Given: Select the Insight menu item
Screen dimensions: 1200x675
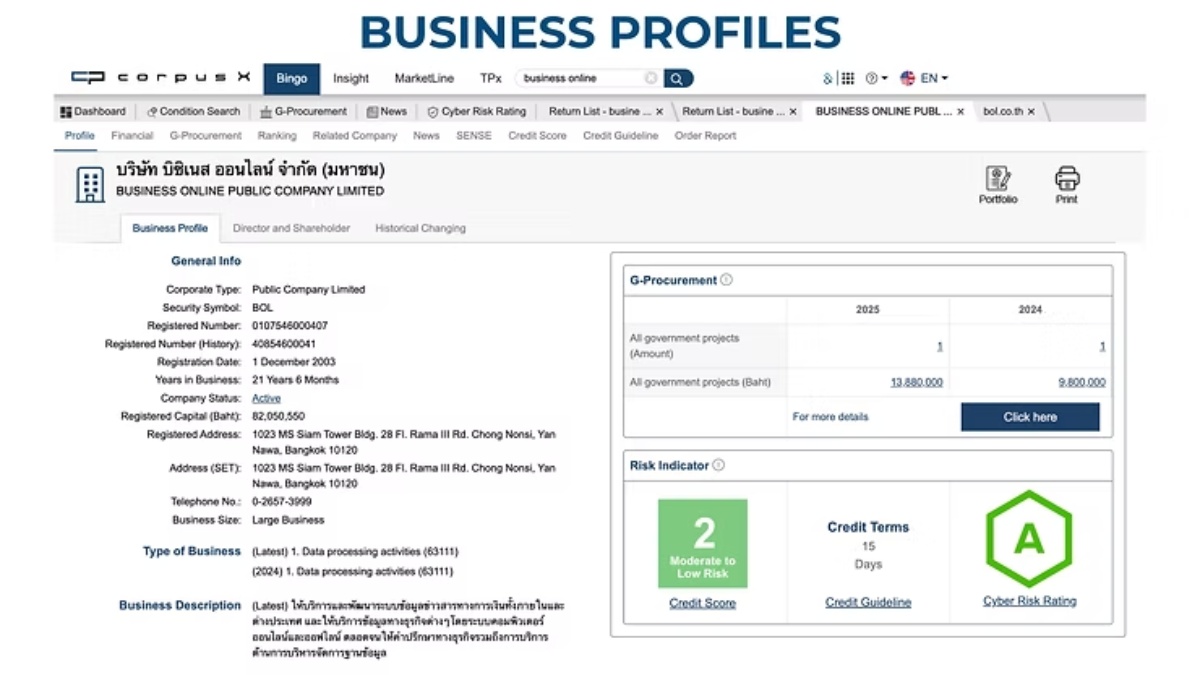Looking at the screenshot, I should point(351,78).
